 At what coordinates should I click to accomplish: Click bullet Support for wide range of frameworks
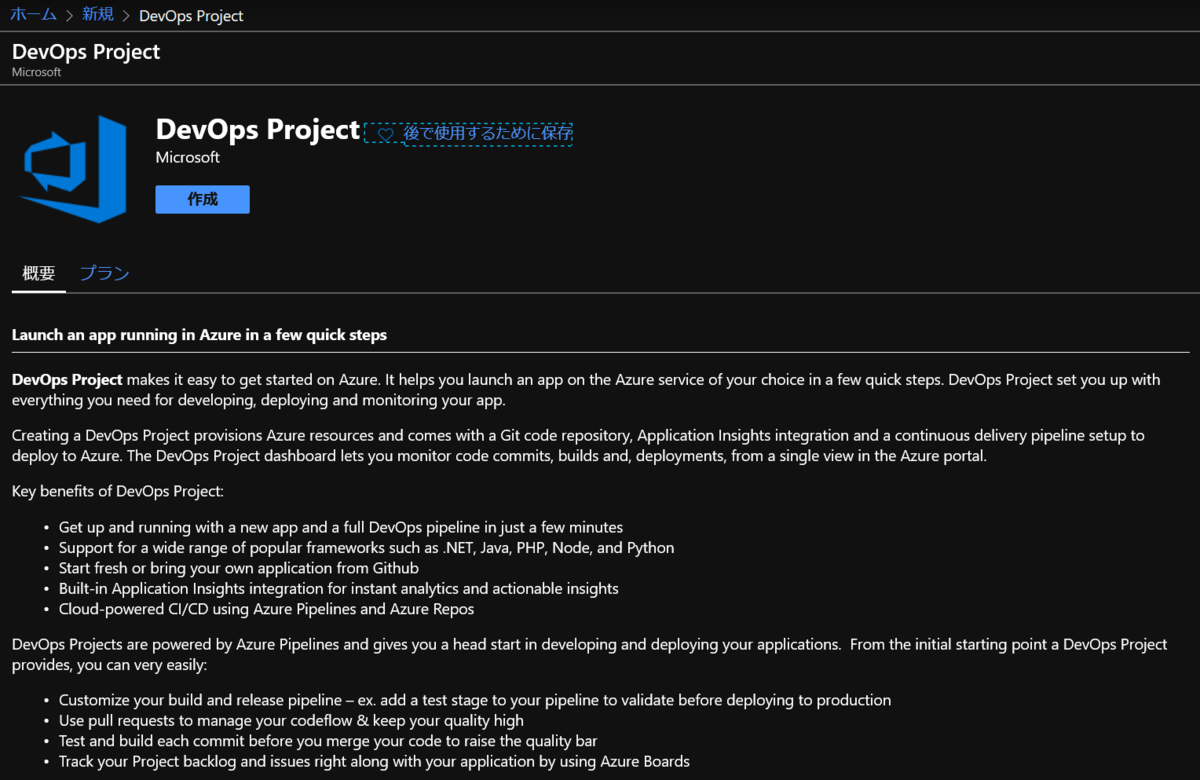366,548
